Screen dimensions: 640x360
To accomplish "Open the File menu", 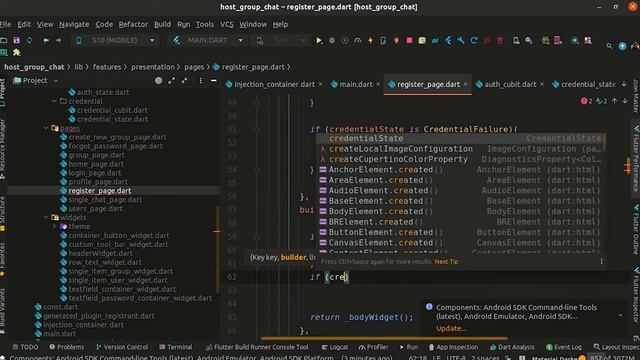I will tap(6, 24).
